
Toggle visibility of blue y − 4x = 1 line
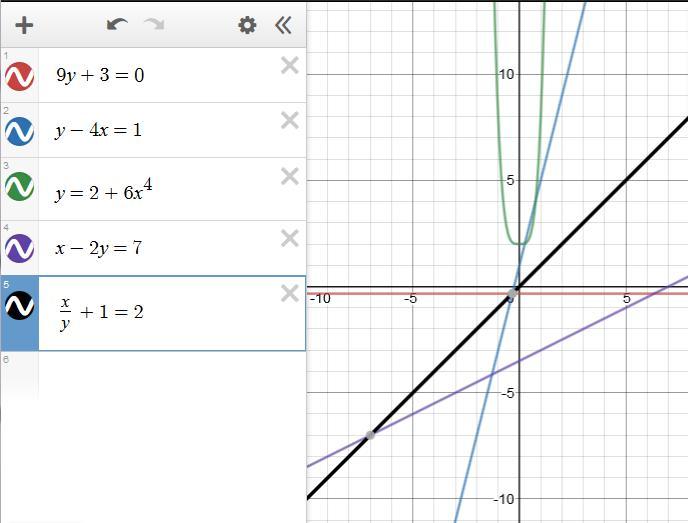tap(19, 131)
